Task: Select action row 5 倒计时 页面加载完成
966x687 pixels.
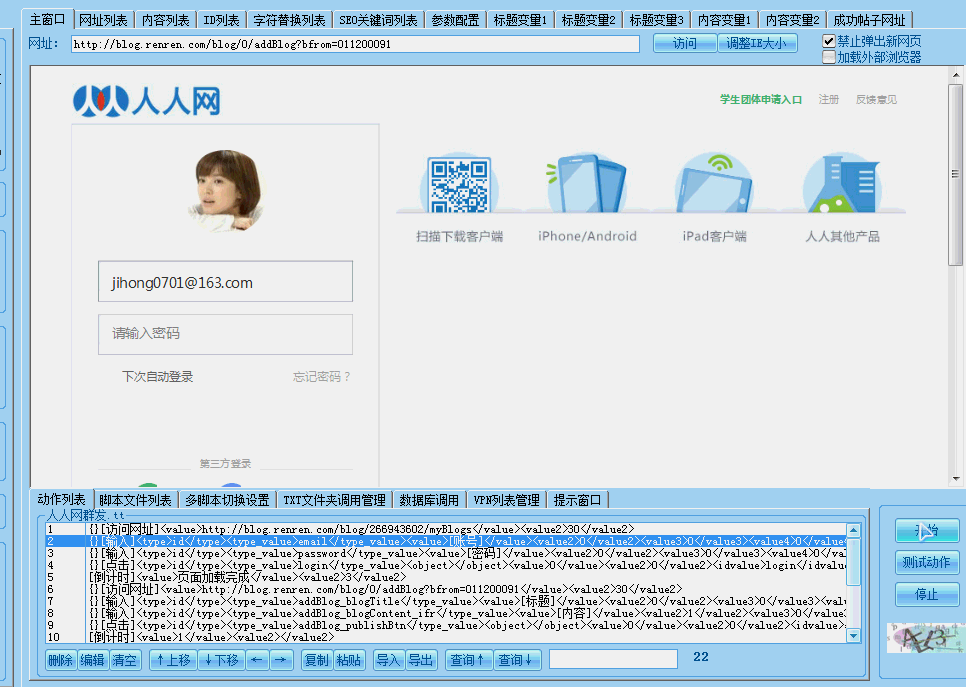Action: click(x=446, y=577)
